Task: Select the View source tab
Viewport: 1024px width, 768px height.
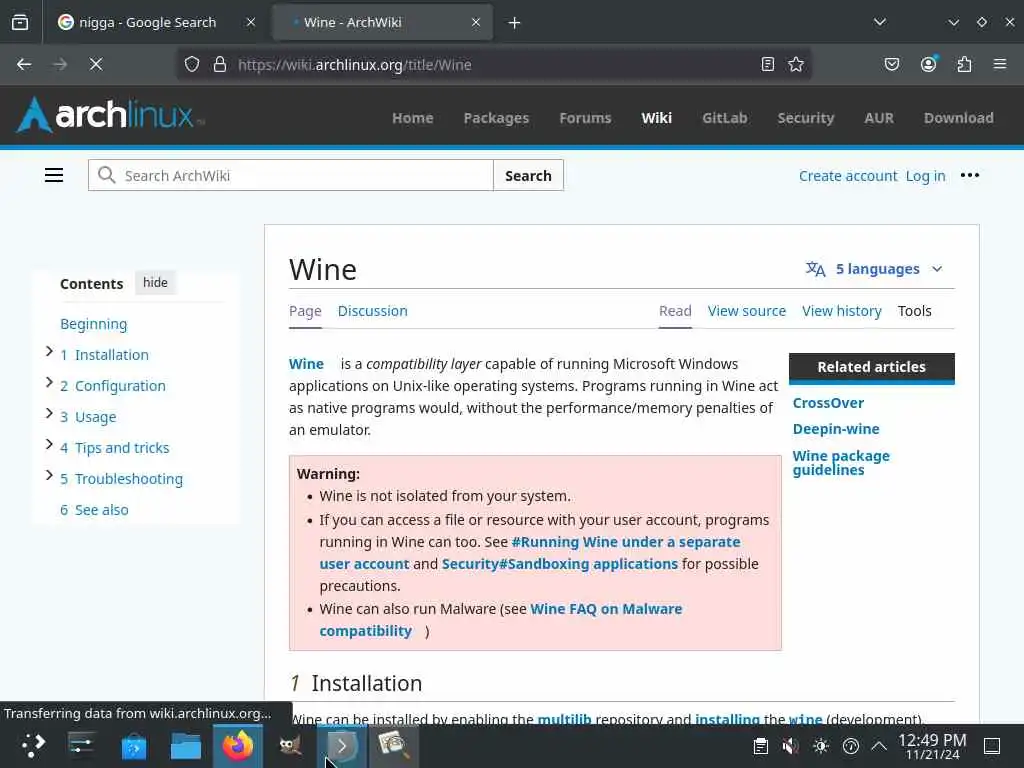Action: click(746, 311)
